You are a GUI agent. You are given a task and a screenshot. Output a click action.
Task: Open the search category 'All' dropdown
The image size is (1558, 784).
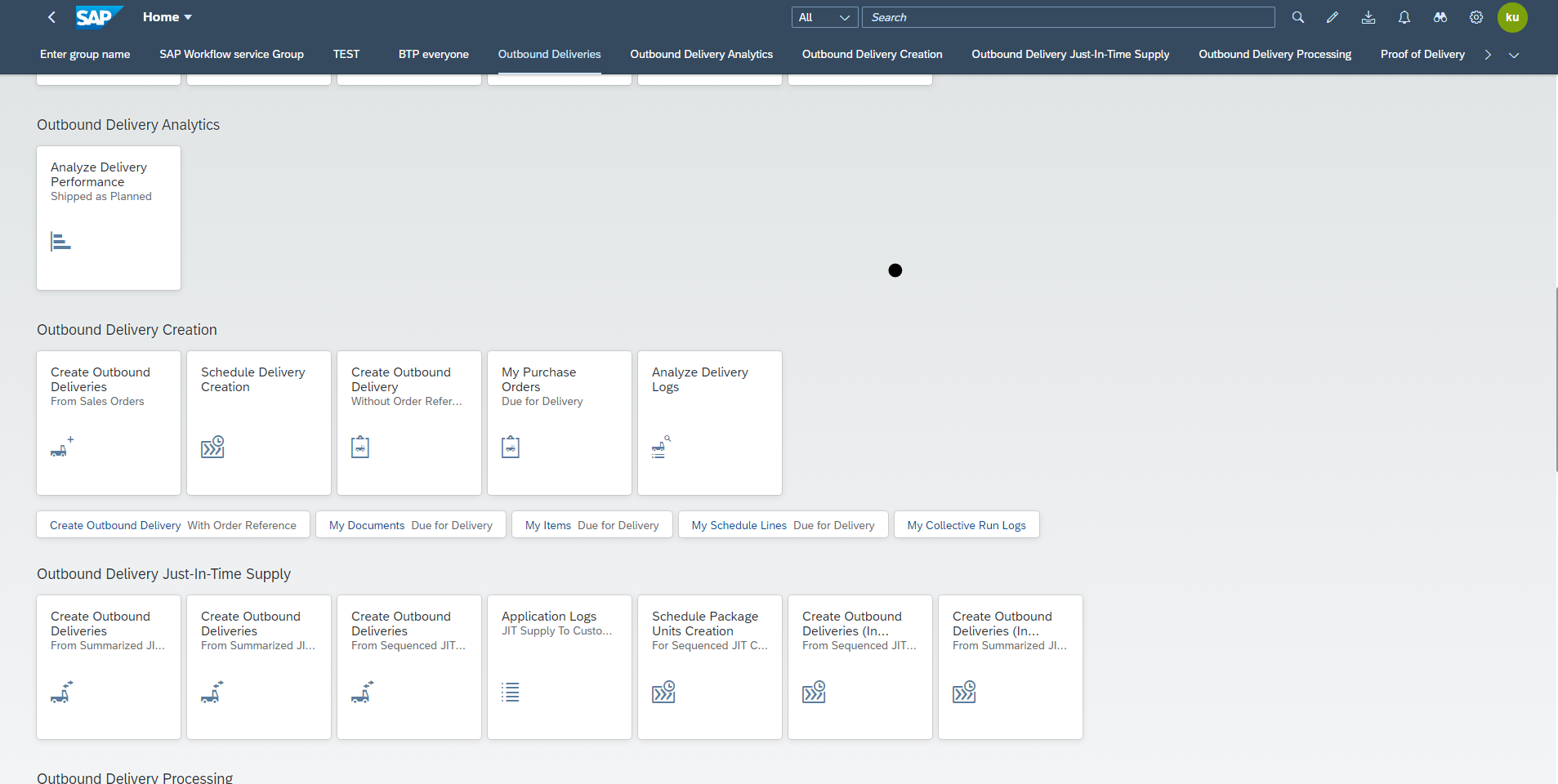click(824, 17)
